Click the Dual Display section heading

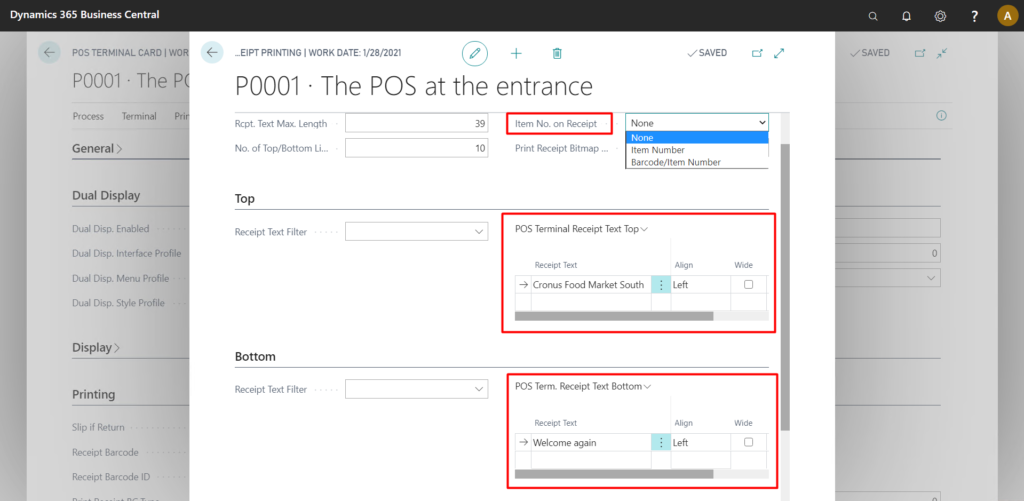click(106, 195)
